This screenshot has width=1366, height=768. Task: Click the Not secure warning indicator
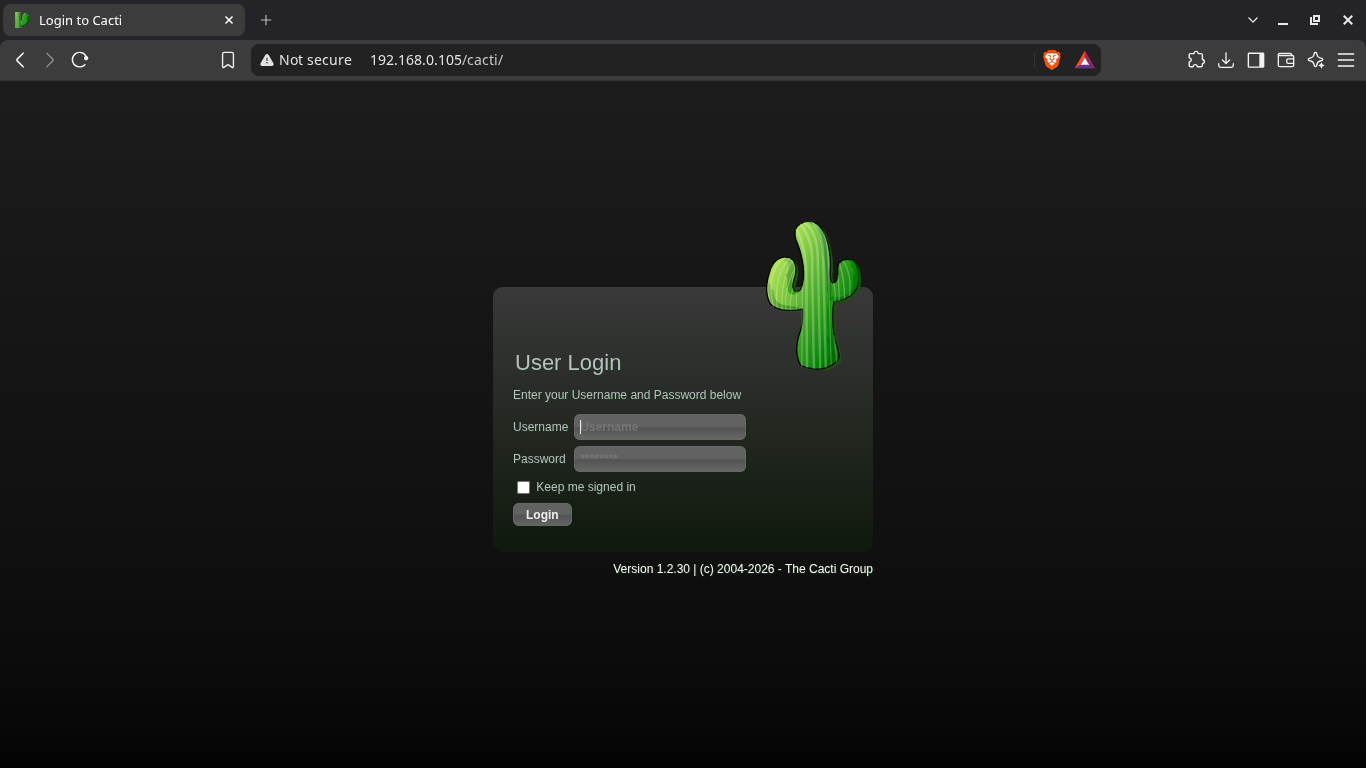(306, 60)
